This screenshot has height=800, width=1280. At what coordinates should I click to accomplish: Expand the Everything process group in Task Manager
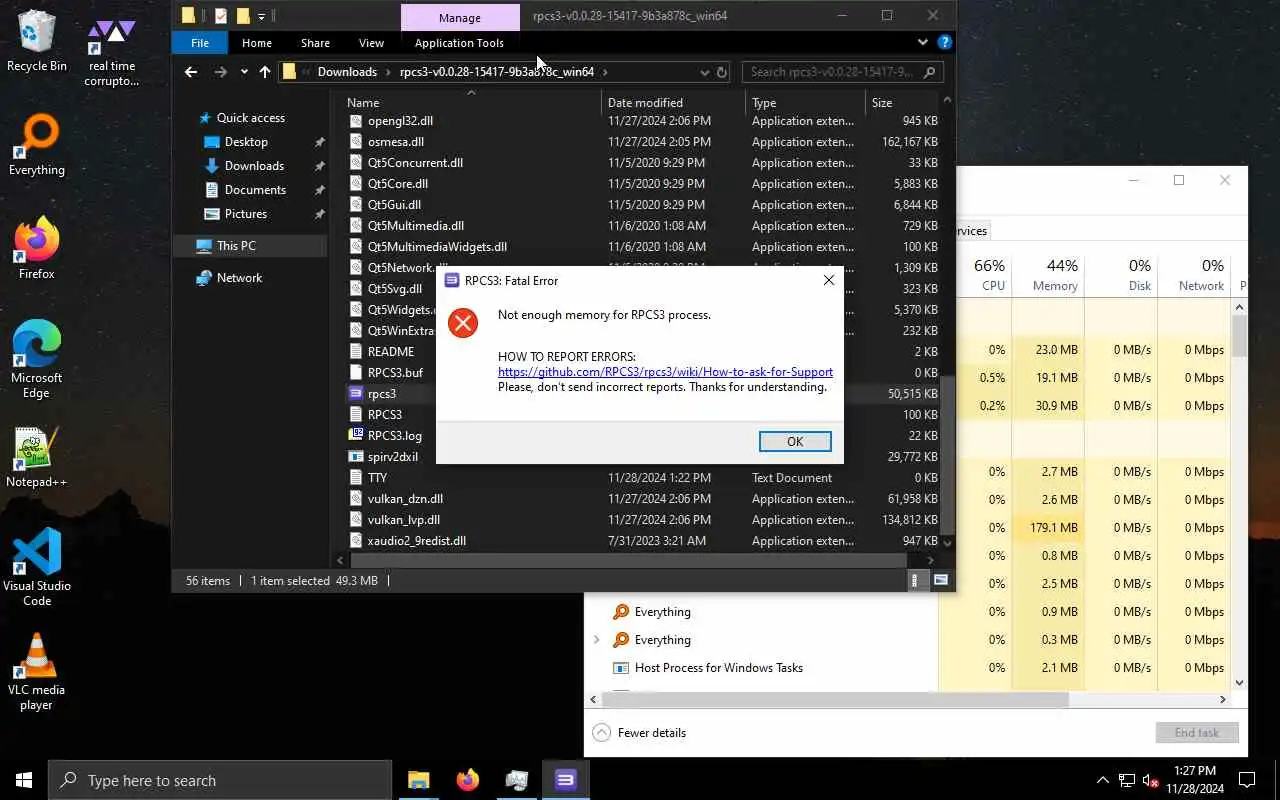[x=597, y=640]
